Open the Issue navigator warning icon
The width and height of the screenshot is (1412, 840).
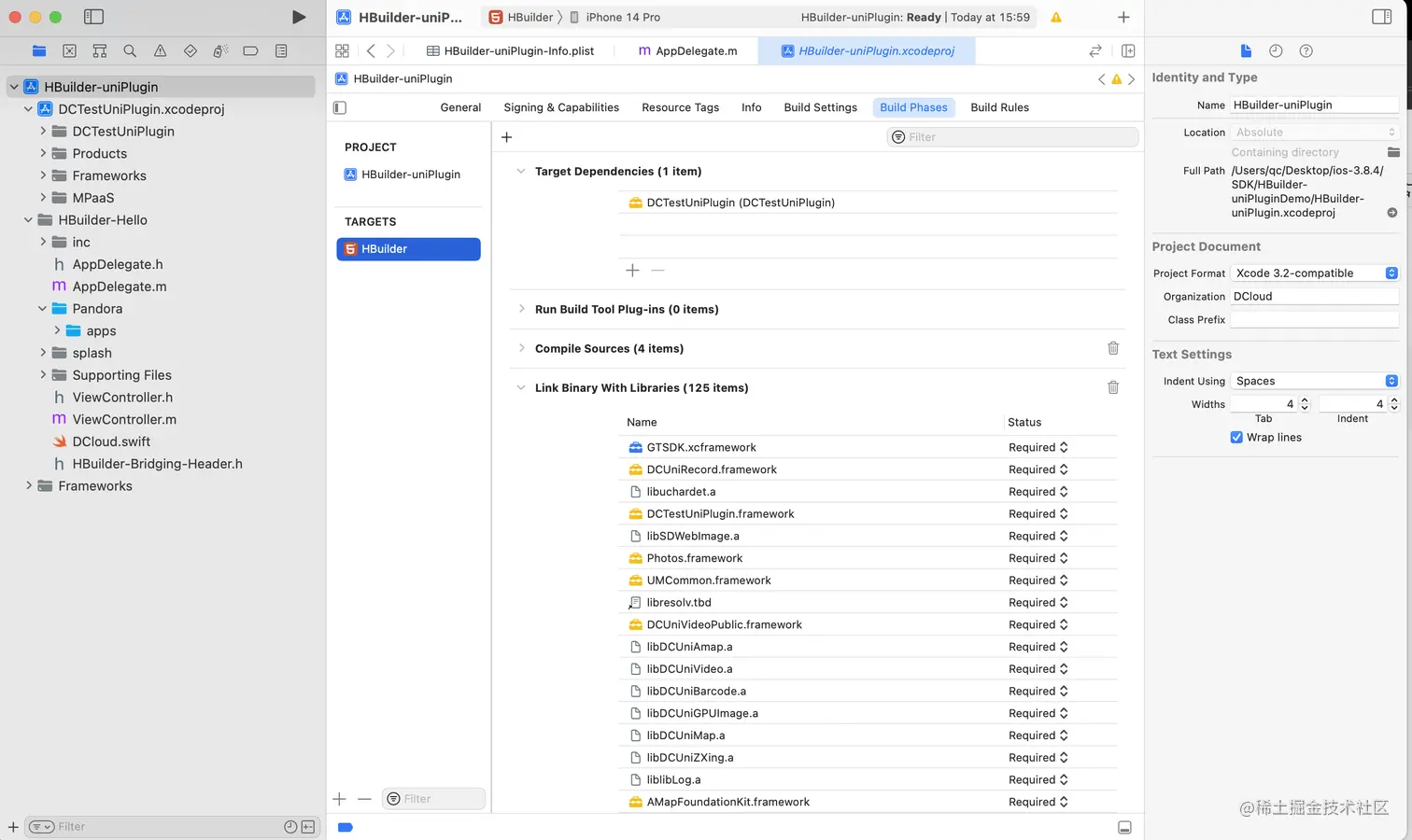[160, 51]
